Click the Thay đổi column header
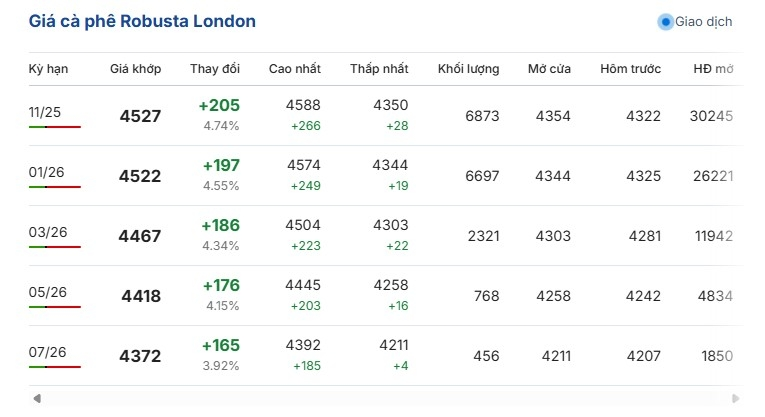Viewport: 765px width, 417px height. [215, 69]
